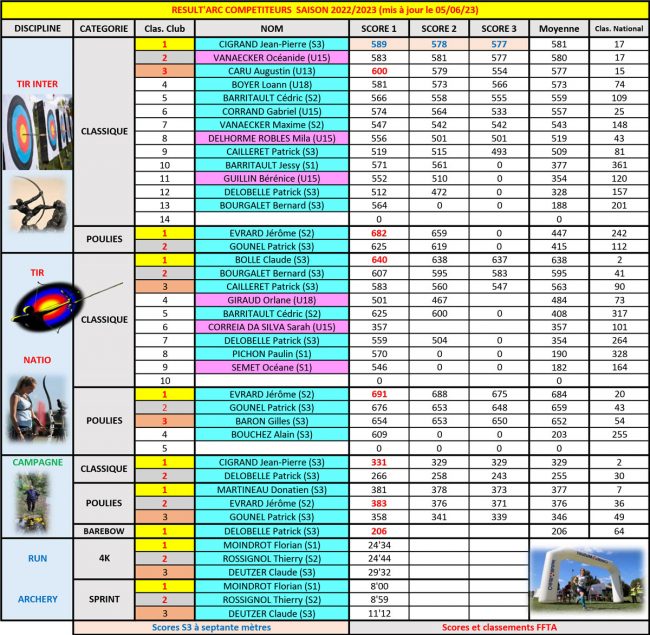Image resolution: width=650 pixels, height=635 pixels.
Task: Click the red score 383 cell
Action: click(379, 503)
